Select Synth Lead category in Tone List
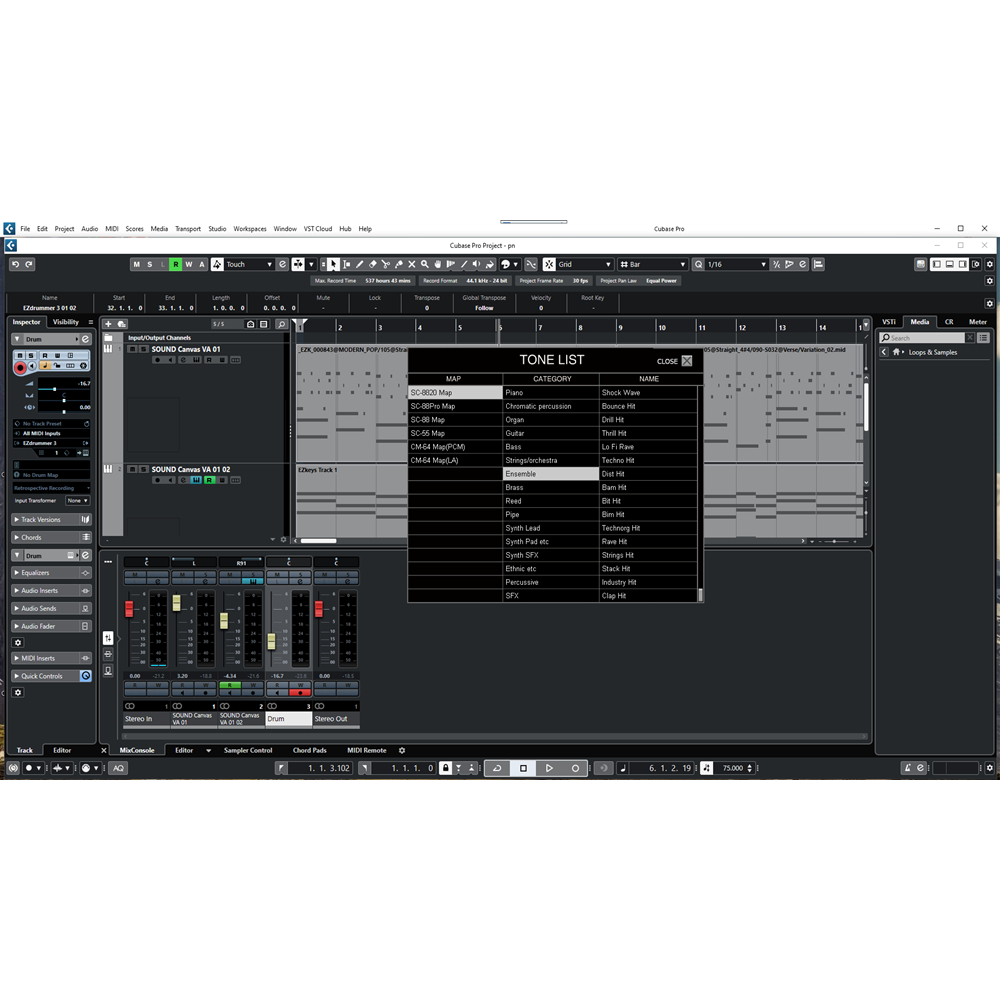The image size is (1000, 1000). coord(551,528)
